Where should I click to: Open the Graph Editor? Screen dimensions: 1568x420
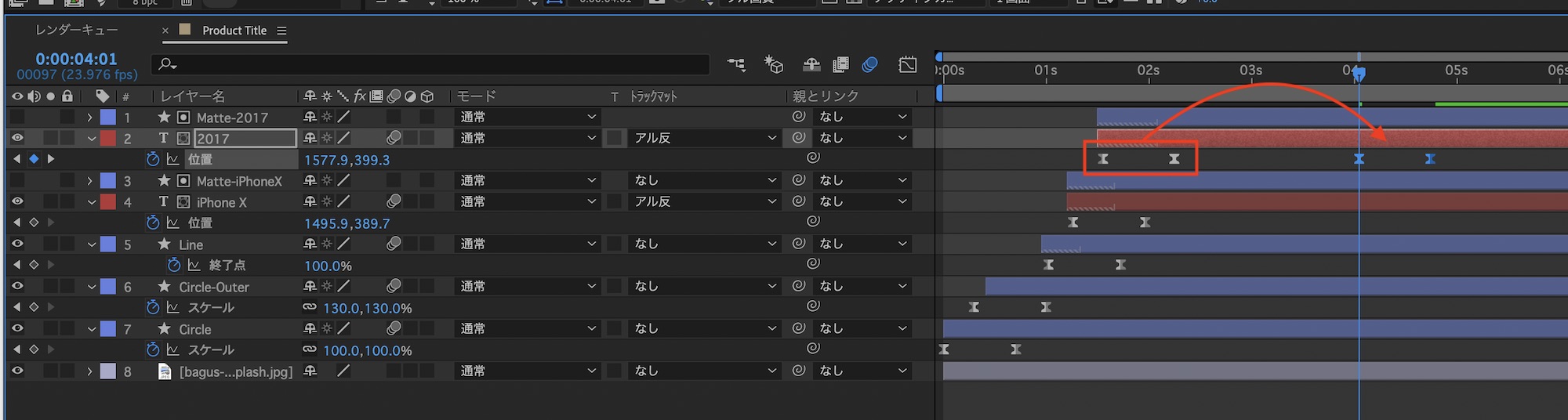(x=908, y=65)
